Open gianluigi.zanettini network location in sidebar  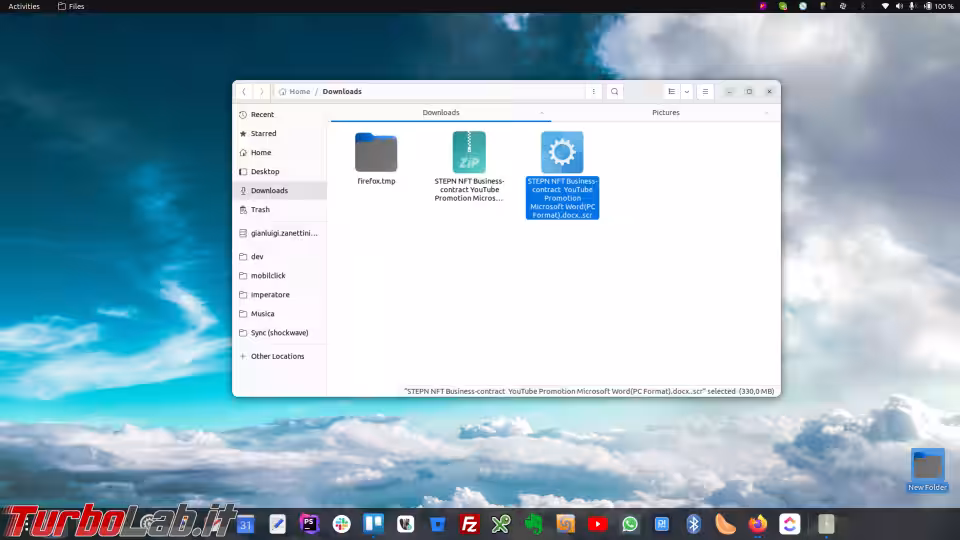(280, 233)
